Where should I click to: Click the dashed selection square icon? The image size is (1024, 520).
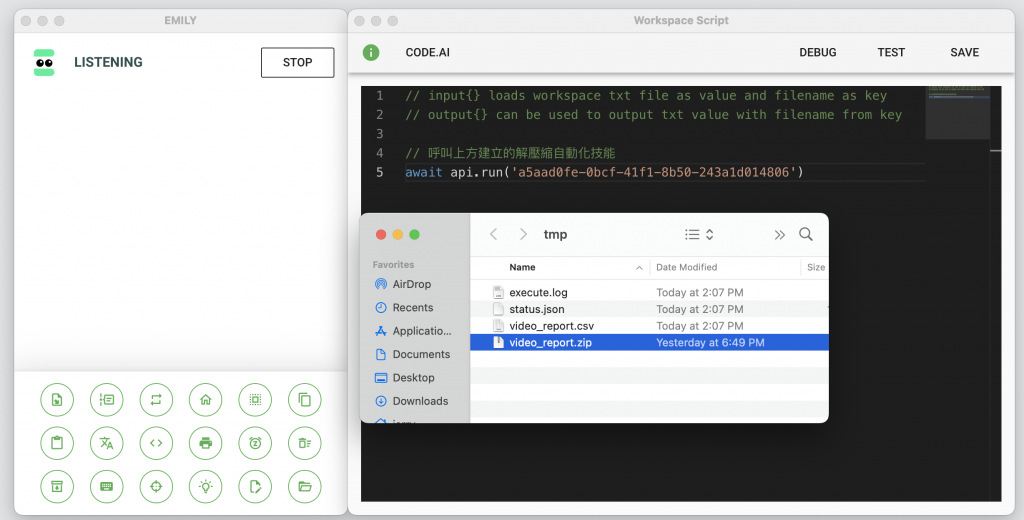255,400
